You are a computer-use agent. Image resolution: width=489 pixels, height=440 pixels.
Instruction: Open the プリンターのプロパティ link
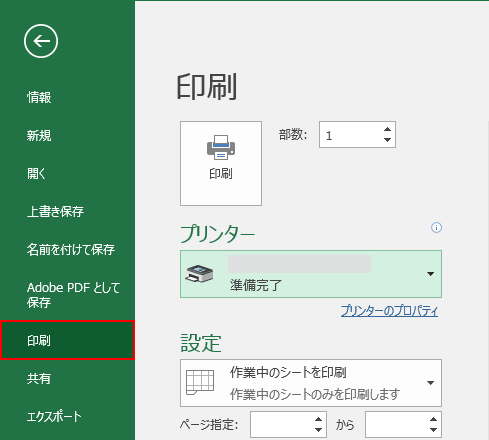pos(389,311)
